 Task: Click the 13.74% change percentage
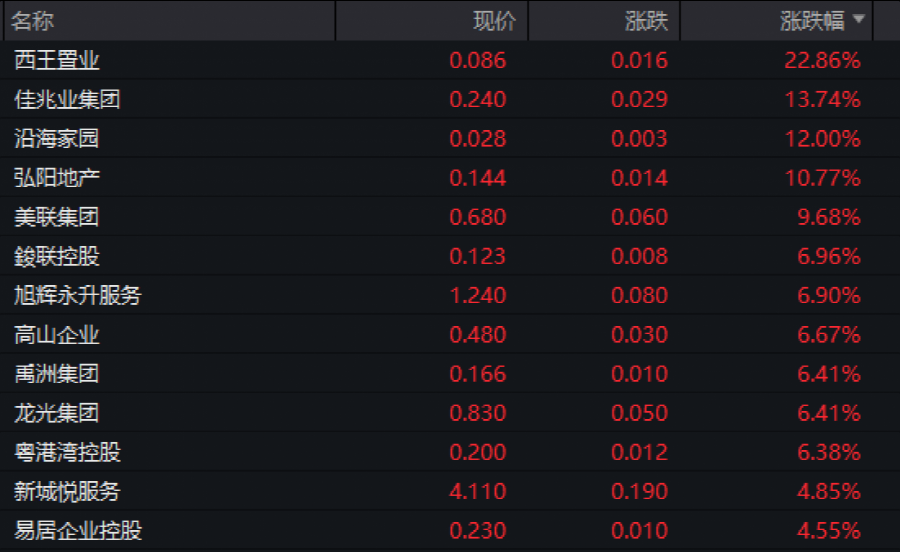pyautogui.click(x=823, y=99)
